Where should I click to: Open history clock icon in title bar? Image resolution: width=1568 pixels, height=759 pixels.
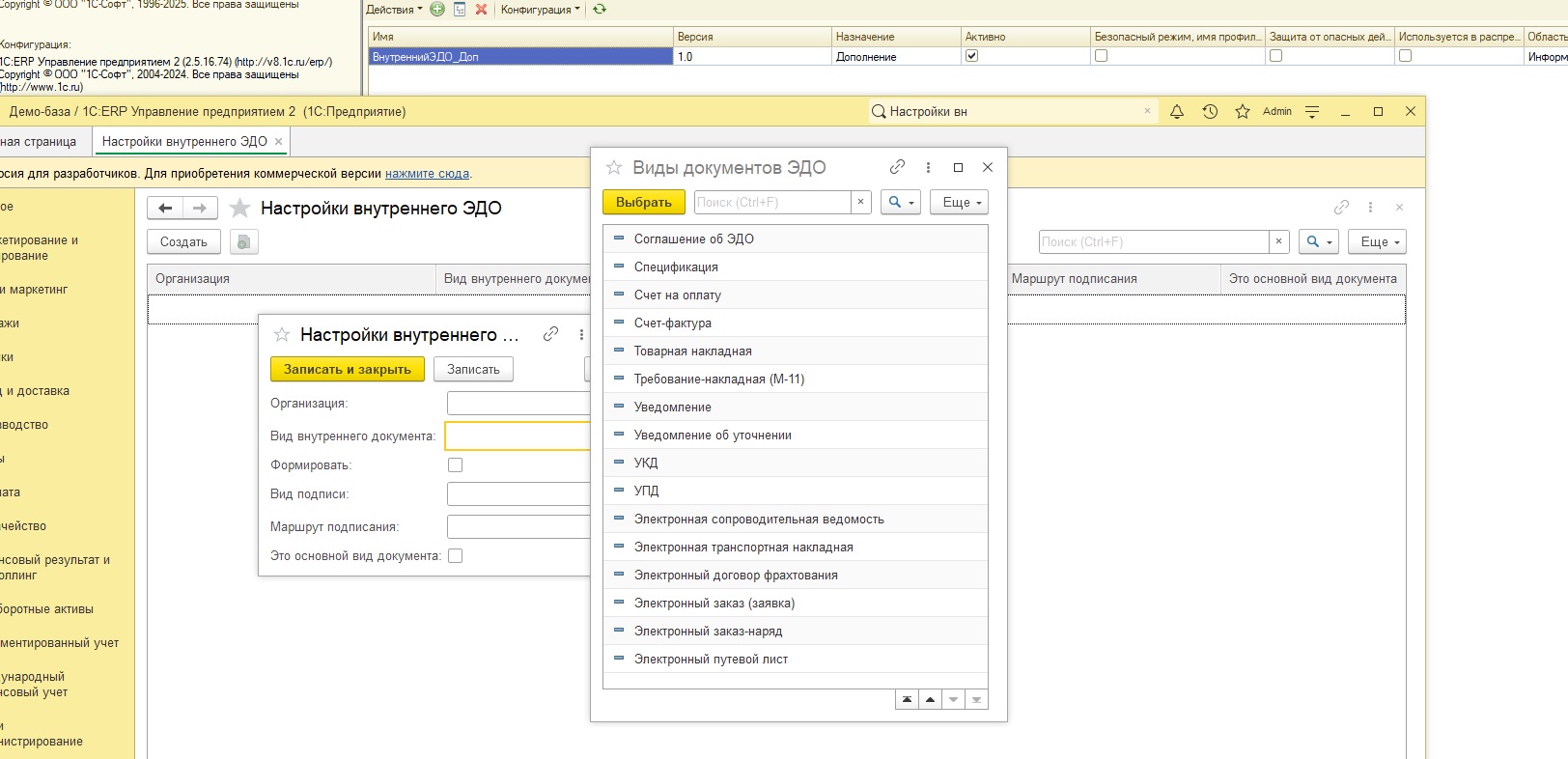pyautogui.click(x=1210, y=112)
